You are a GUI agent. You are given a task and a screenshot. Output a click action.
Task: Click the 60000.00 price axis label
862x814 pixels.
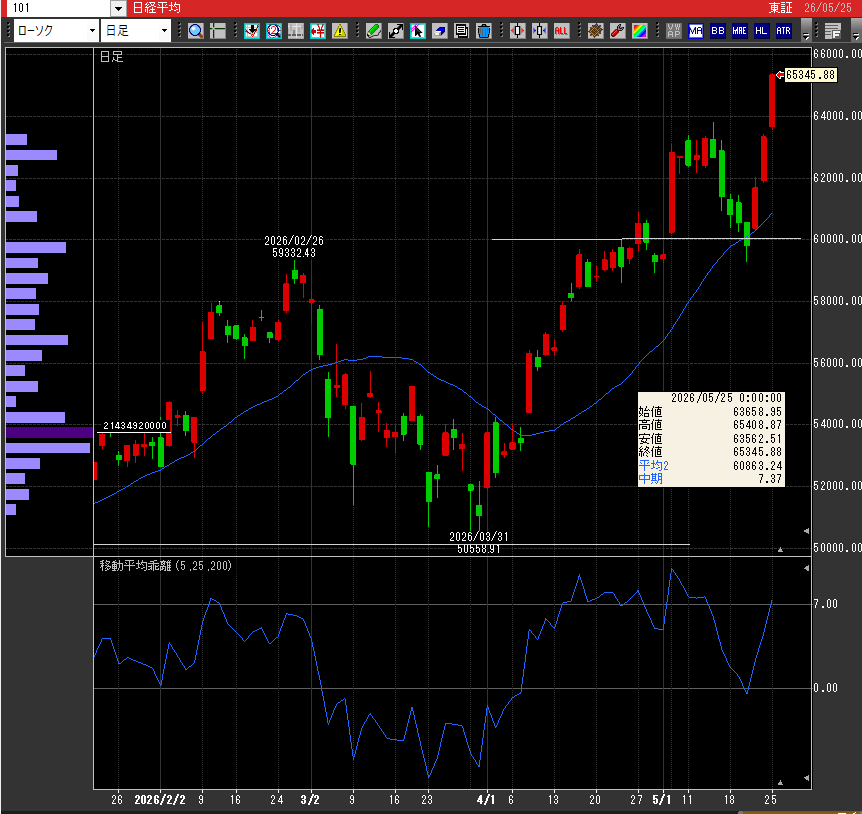click(837, 239)
